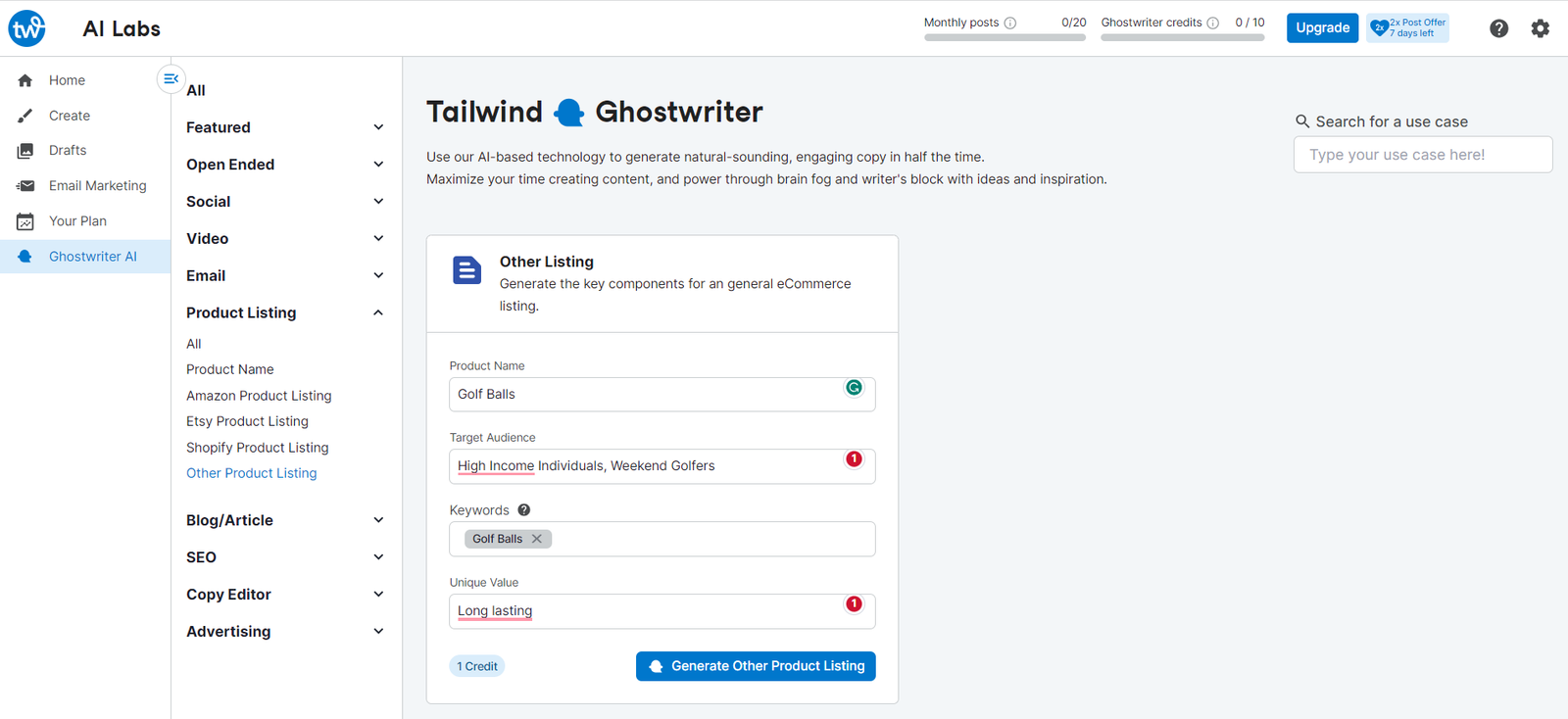Image resolution: width=1568 pixels, height=719 pixels.
Task: Go to Email Marketing in sidebar
Action: pyautogui.click(x=97, y=186)
